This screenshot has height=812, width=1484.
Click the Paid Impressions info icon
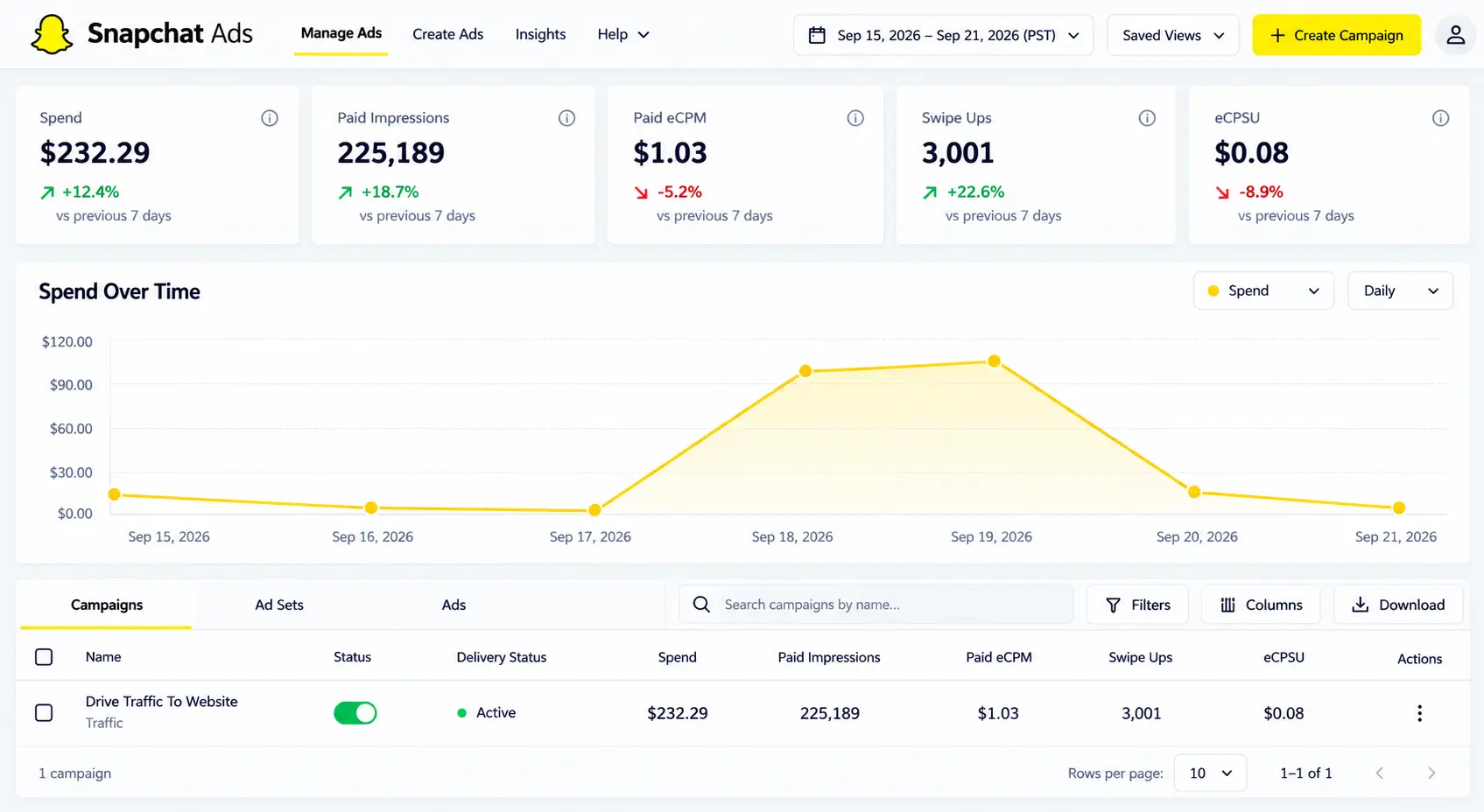(x=567, y=118)
